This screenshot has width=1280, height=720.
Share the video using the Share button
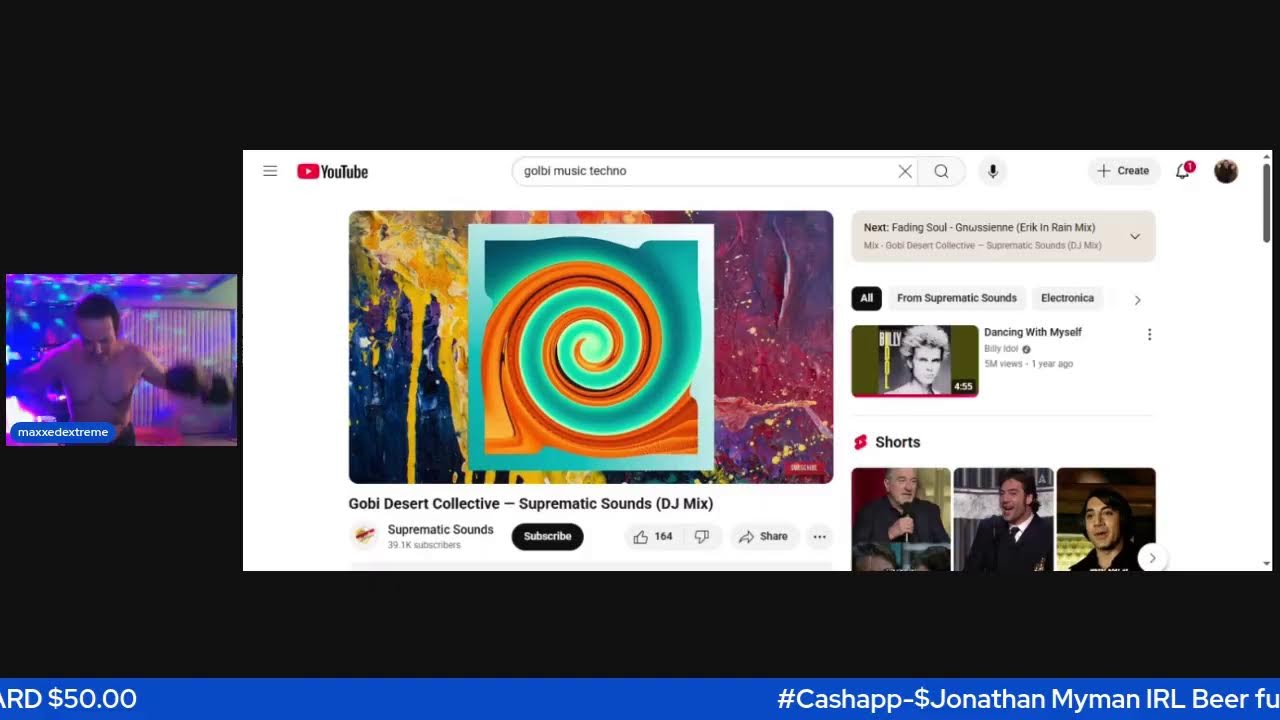tap(764, 537)
